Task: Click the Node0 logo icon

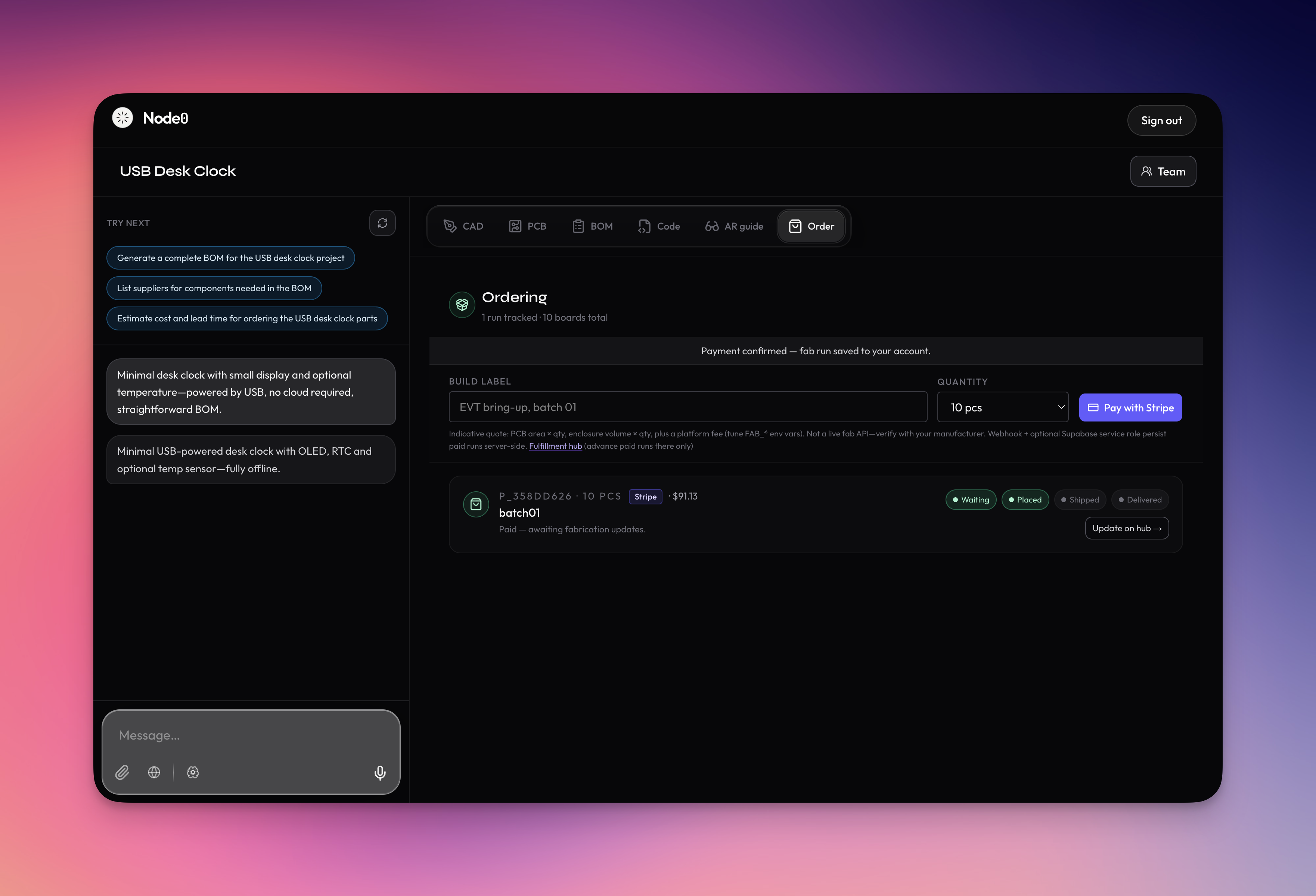Action: [x=122, y=118]
